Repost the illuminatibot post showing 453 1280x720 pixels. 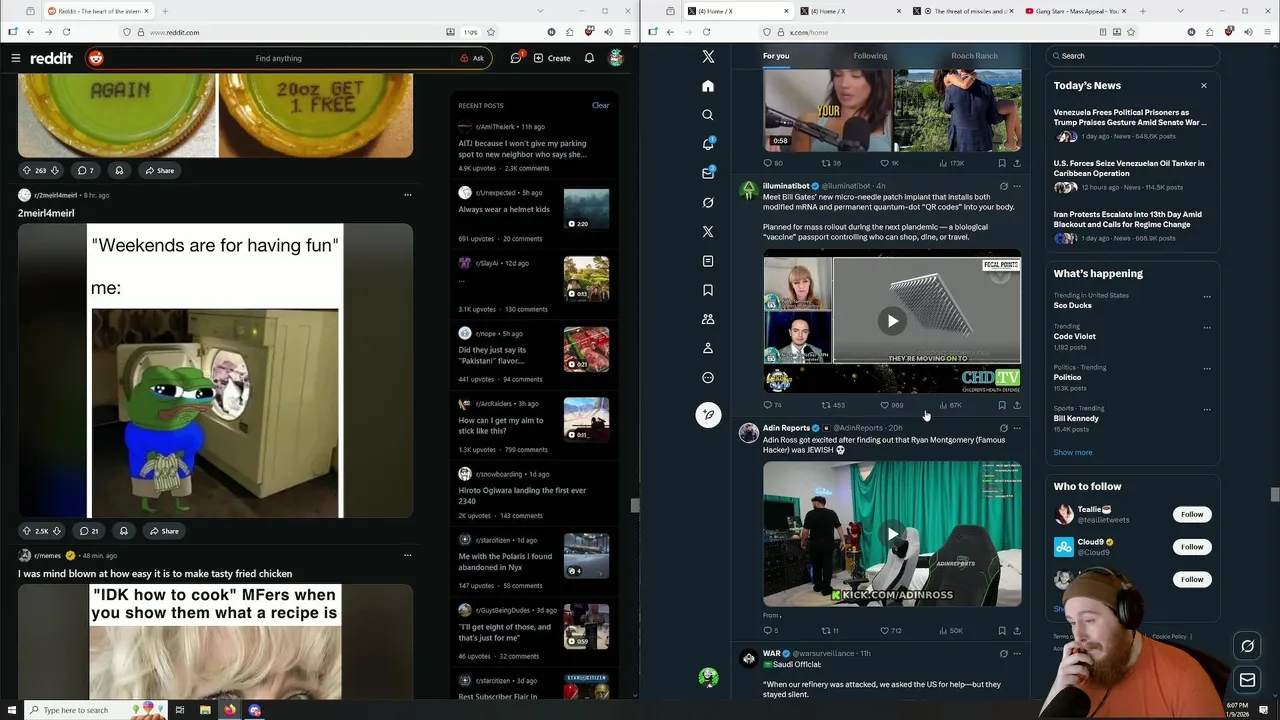[x=832, y=405]
